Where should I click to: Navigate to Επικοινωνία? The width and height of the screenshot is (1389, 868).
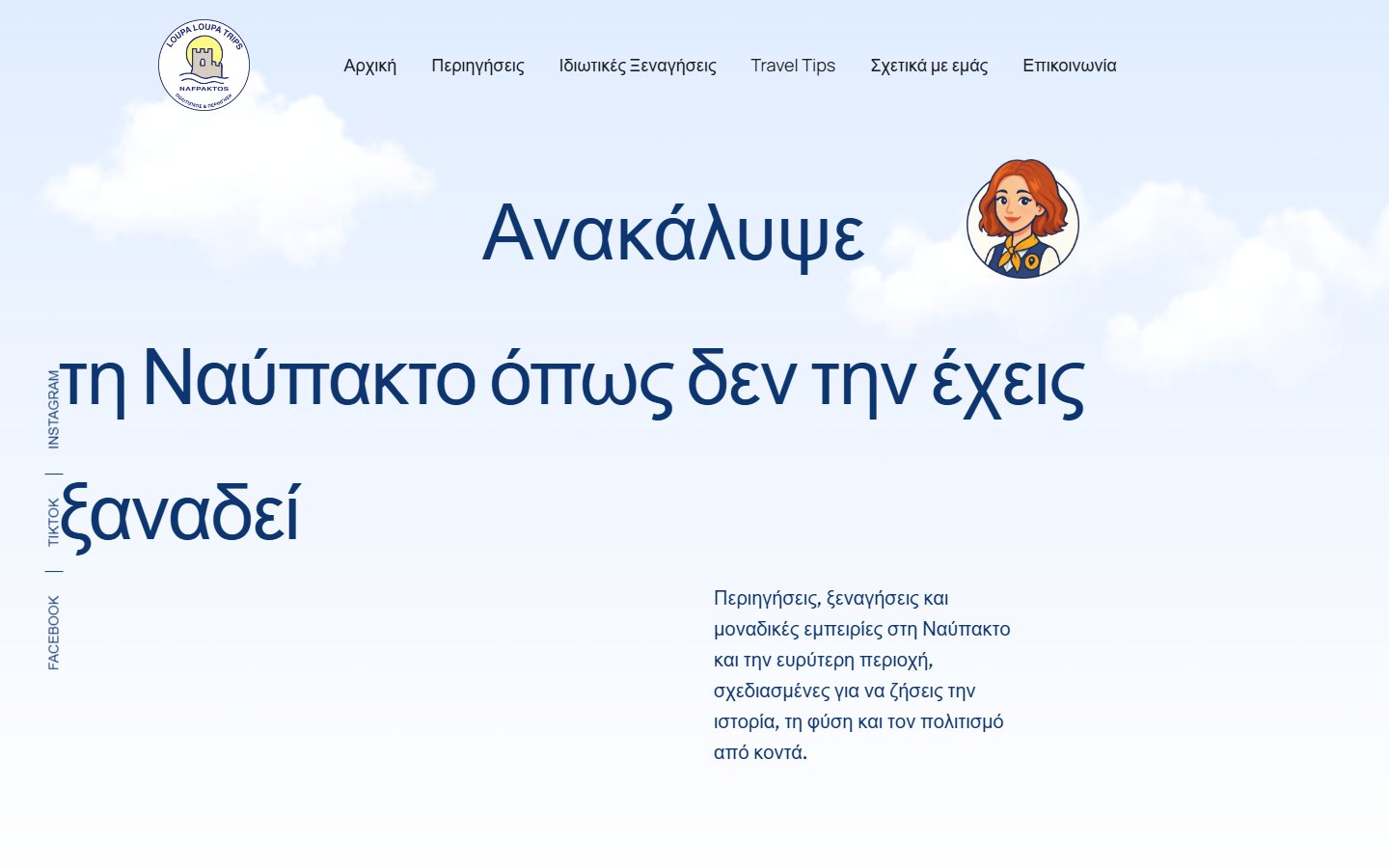click(x=1070, y=66)
